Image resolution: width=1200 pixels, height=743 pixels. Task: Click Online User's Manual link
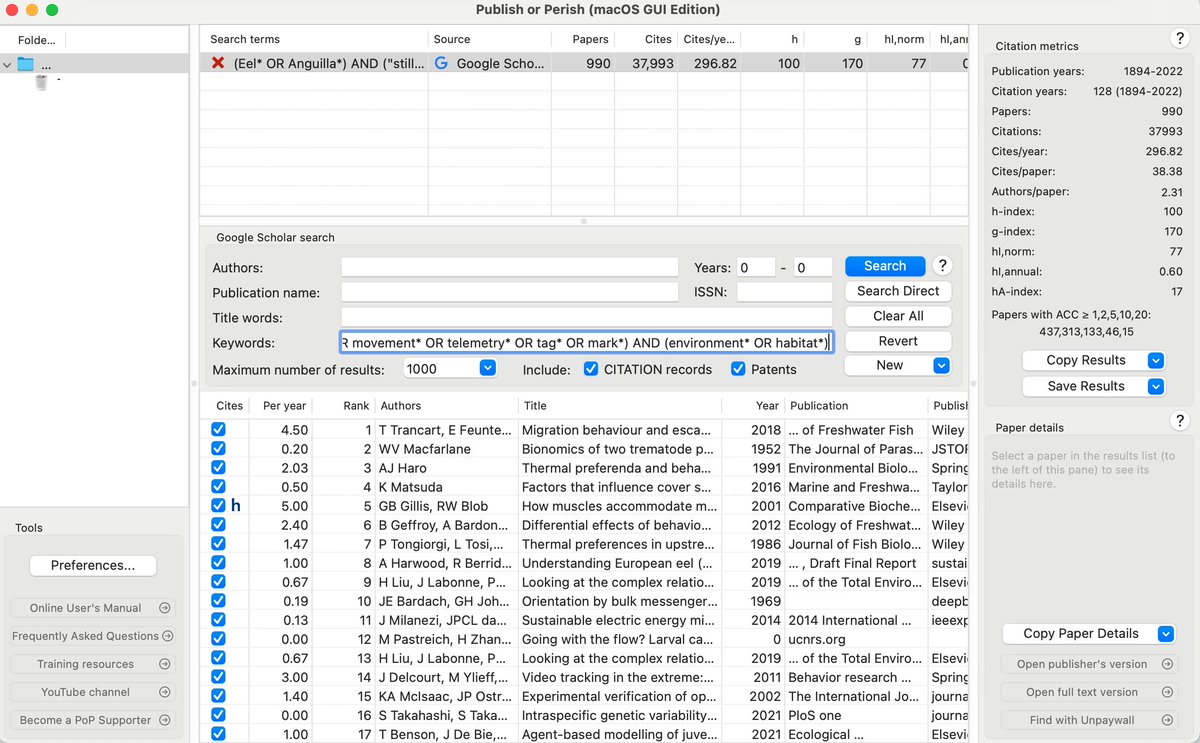[85, 608]
